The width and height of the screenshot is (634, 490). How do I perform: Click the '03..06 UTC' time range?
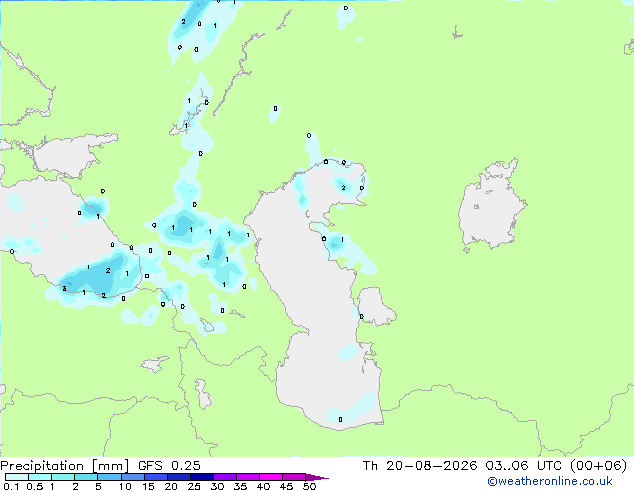524,466
